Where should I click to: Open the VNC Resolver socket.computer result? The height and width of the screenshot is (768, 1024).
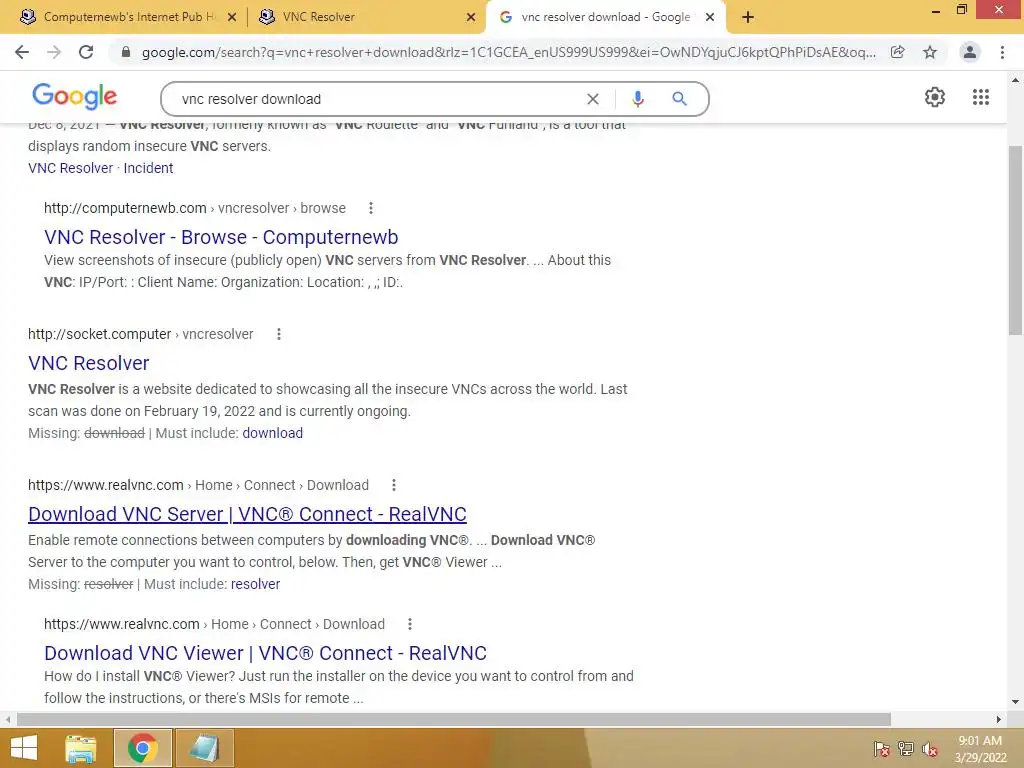[89, 363]
